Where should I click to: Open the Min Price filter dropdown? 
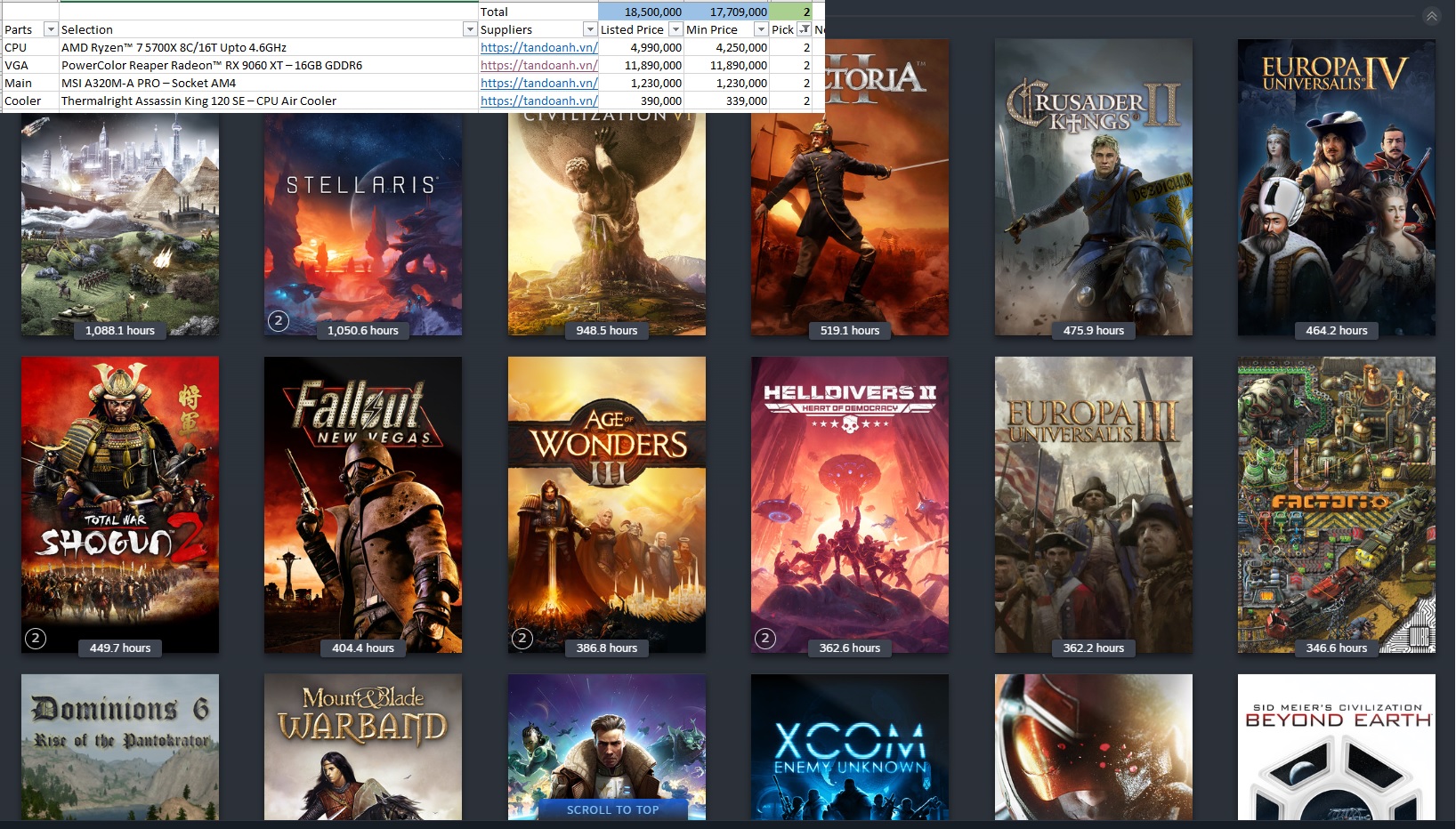pos(761,29)
